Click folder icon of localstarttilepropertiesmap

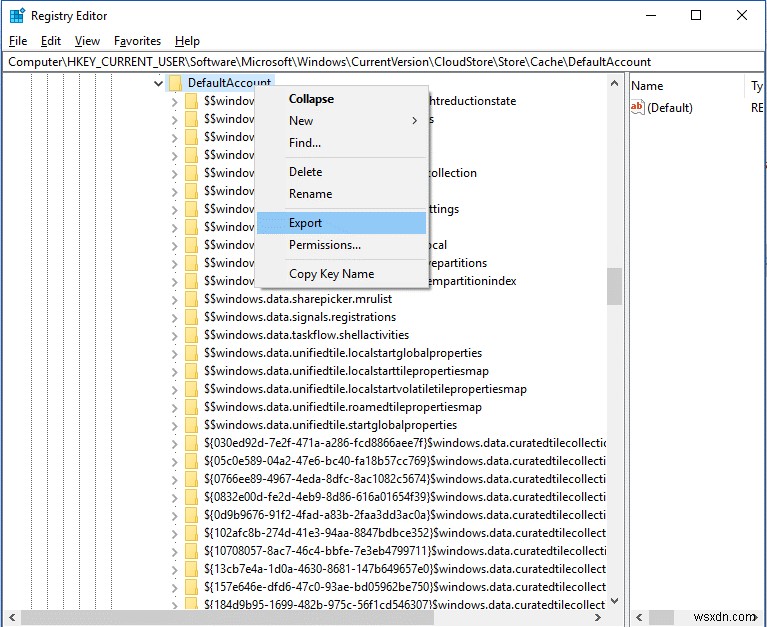point(191,371)
